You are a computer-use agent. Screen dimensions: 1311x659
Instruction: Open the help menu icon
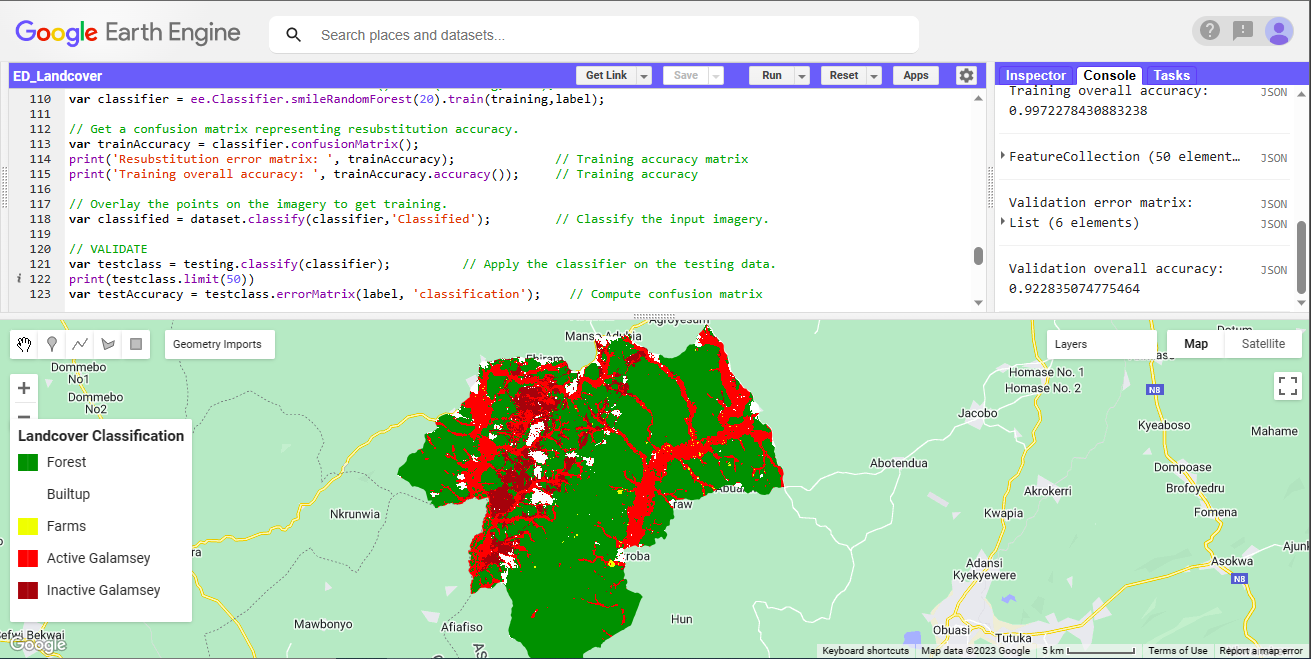point(1209,30)
